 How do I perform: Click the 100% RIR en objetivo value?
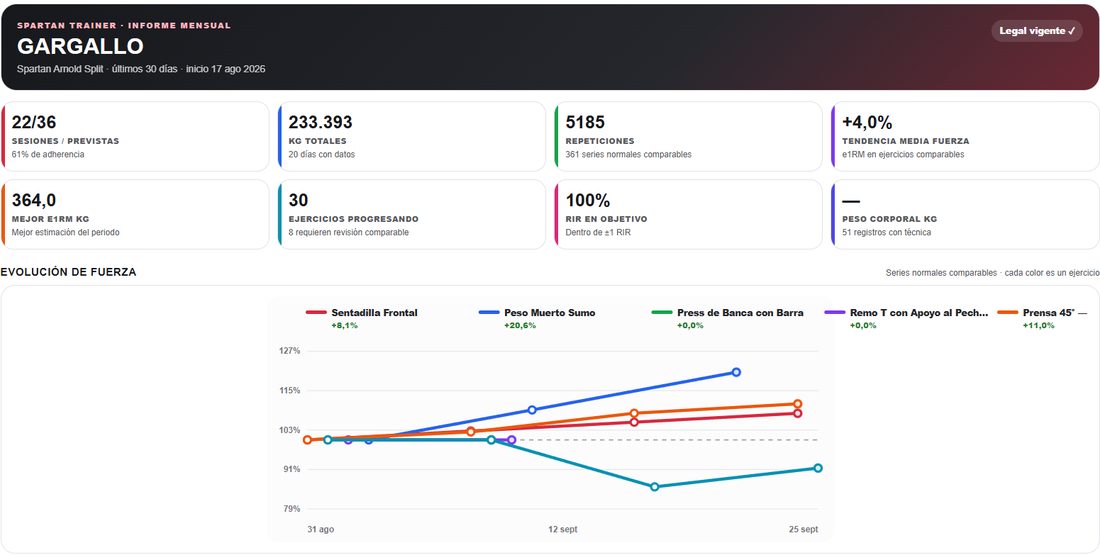coord(588,201)
